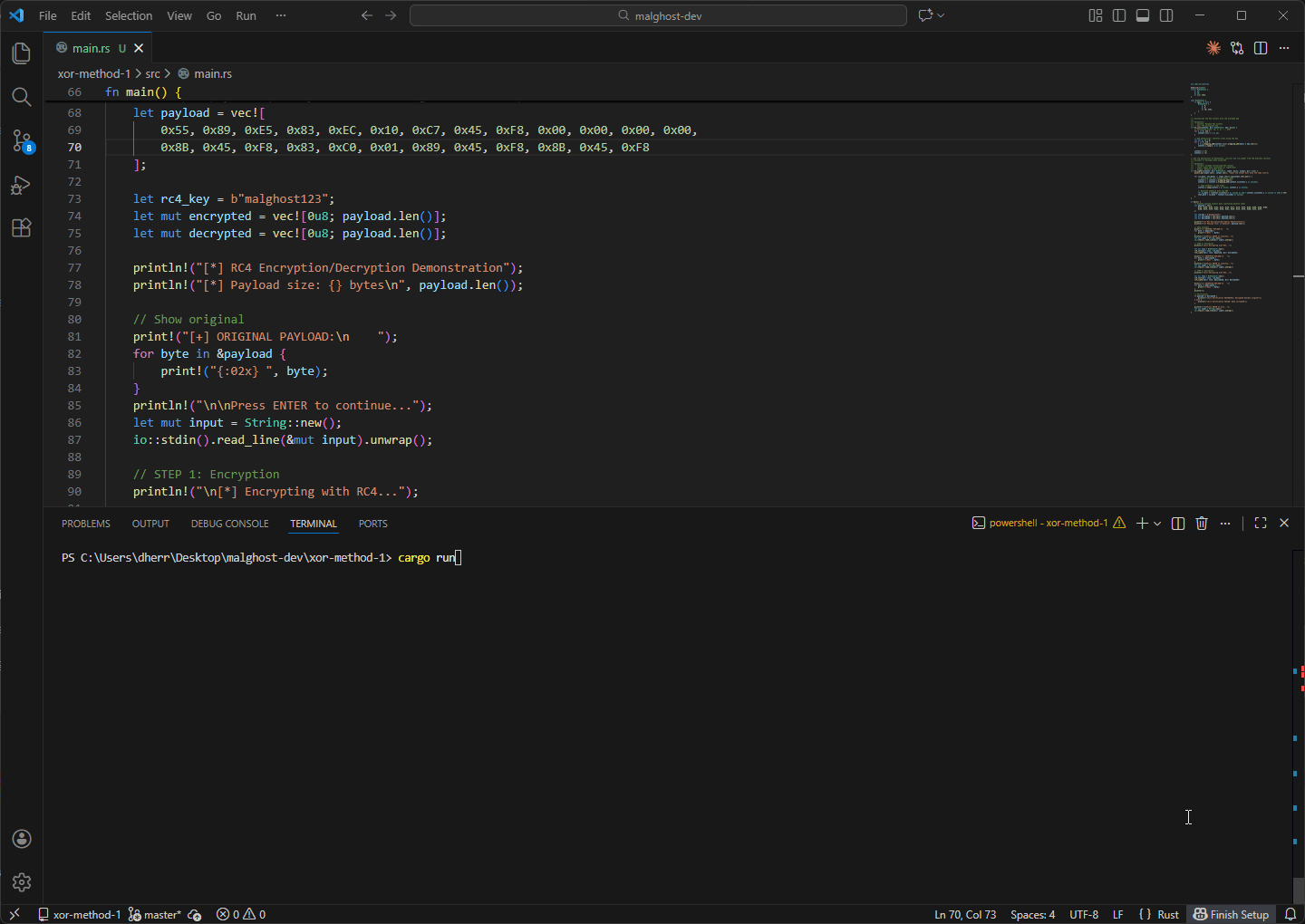Click Finish Setup in the status bar
The width and height of the screenshot is (1305, 924).
pyautogui.click(x=1231, y=914)
